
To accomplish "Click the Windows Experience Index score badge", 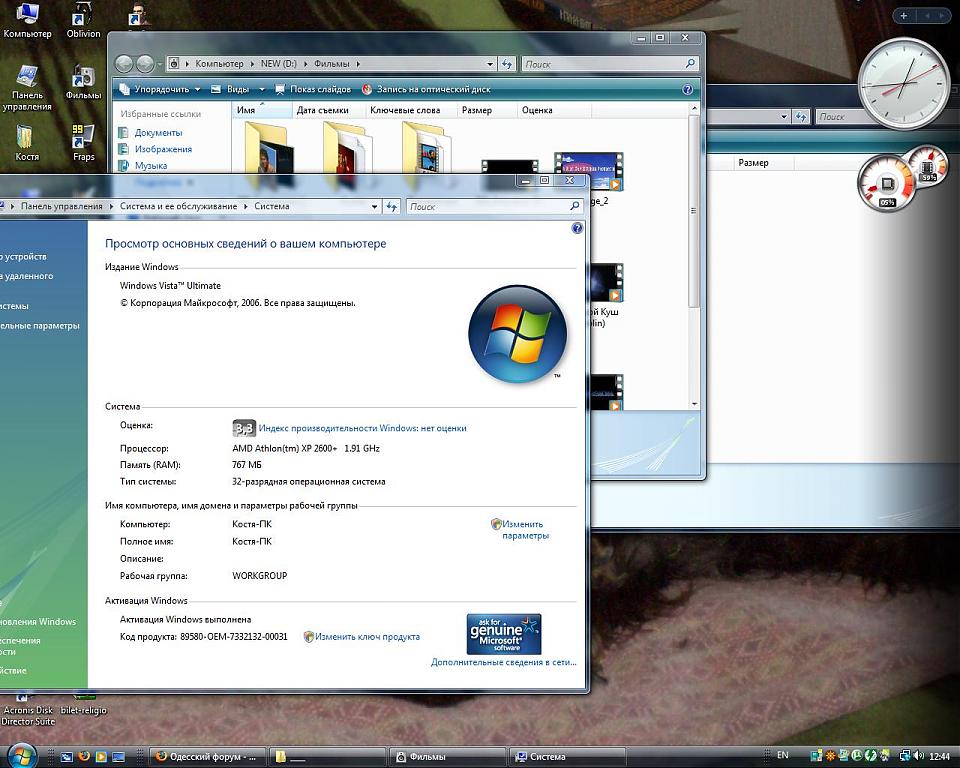I will tap(244, 428).
